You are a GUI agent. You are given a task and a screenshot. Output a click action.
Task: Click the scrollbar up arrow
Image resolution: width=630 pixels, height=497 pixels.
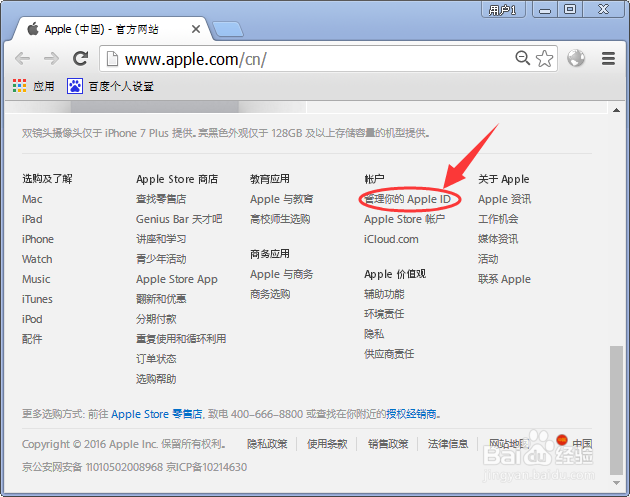pyautogui.click(x=616, y=110)
